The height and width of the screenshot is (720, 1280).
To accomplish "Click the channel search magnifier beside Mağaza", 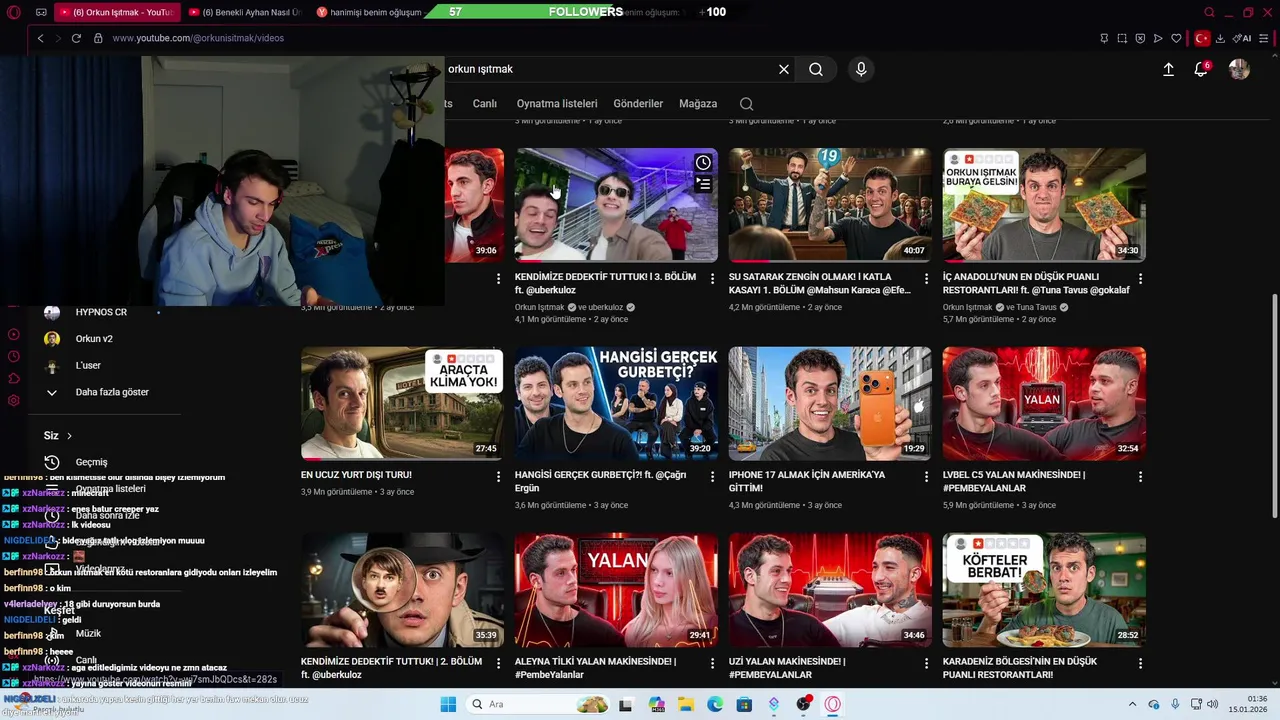I will tap(746, 104).
